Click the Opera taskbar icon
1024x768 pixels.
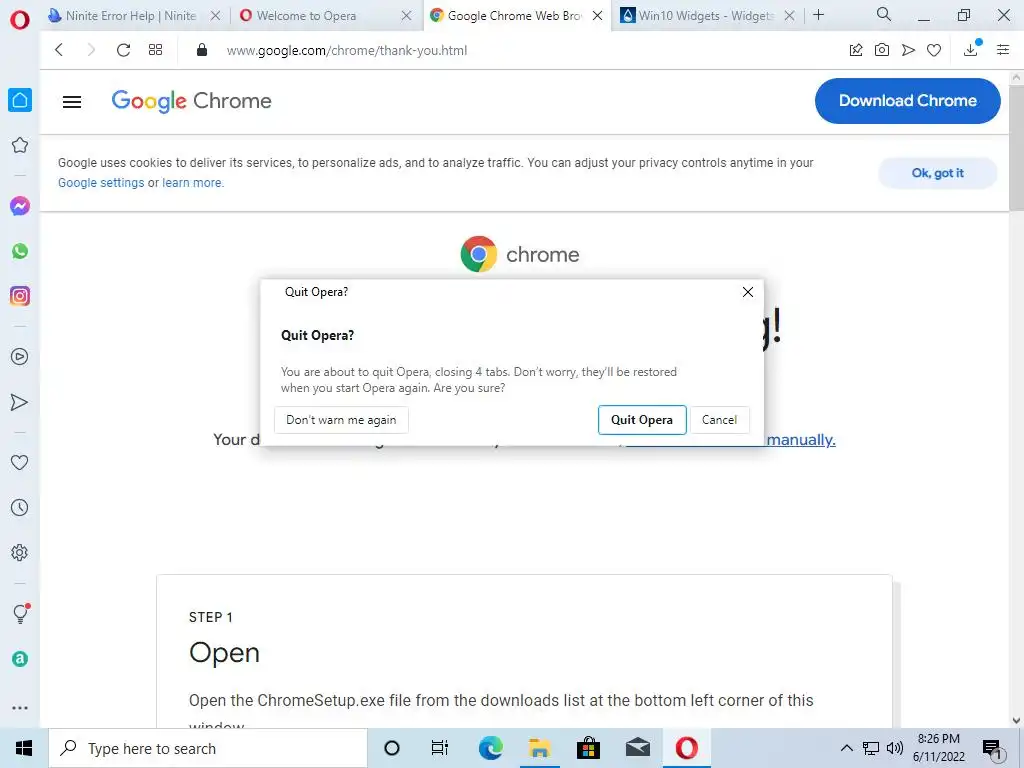coord(686,748)
